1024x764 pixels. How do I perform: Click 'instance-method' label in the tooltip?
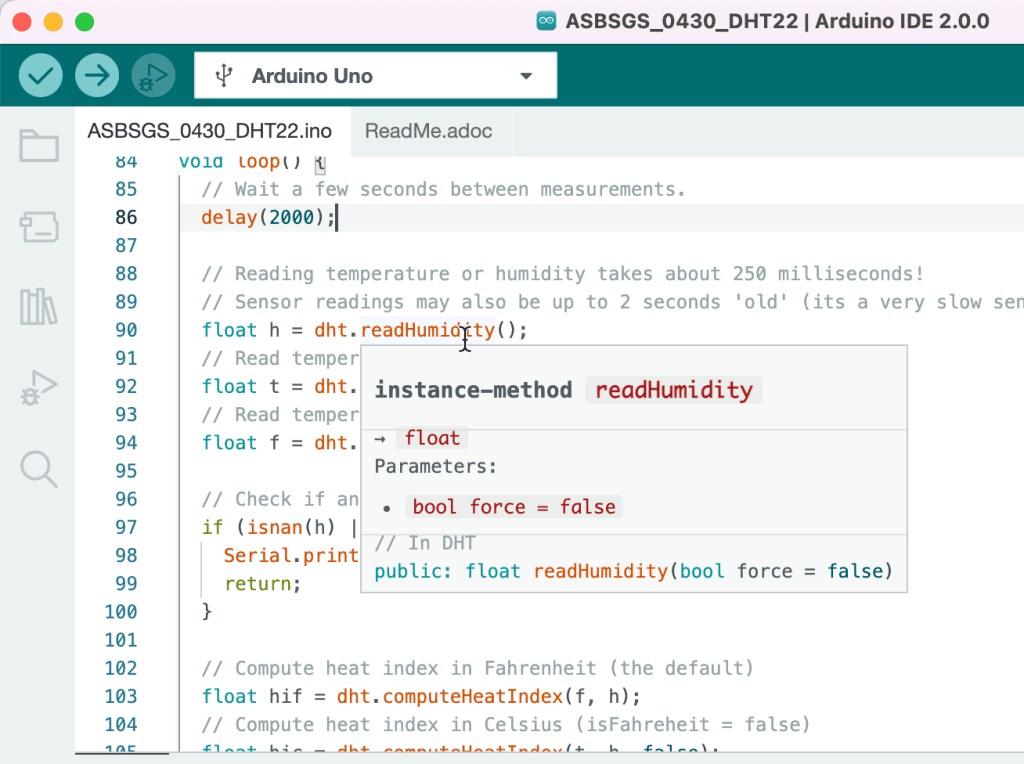coord(473,390)
